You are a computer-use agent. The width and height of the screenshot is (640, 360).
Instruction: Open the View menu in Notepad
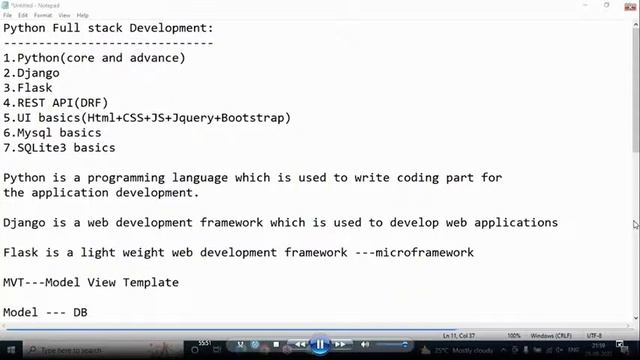pyautogui.click(x=64, y=15)
